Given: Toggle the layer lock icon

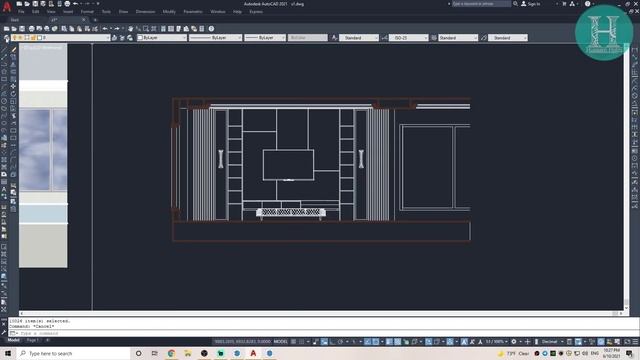Looking at the screenshot, I should tap(33, 38).
